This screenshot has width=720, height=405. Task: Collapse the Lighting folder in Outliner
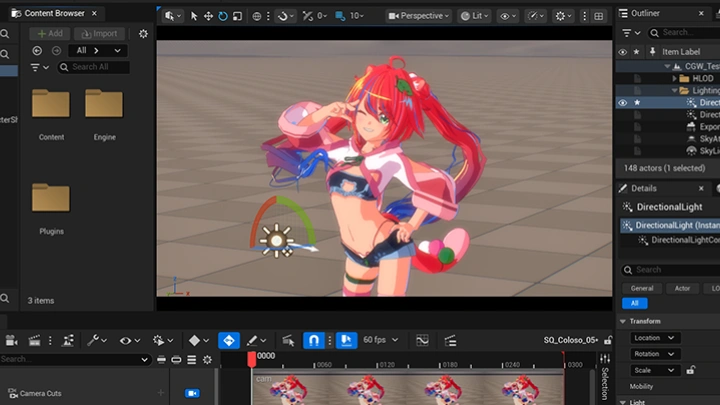pos(674,90)
